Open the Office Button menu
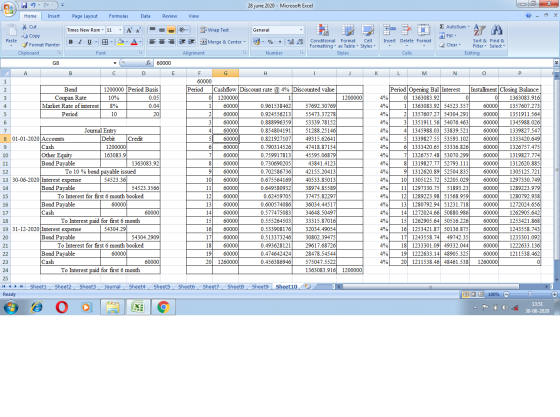The height and width of the screenshot is (417, 560). (9, 9)
